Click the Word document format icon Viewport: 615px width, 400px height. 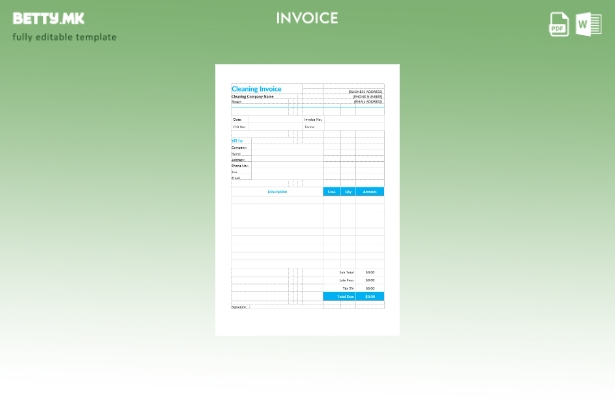(589, 25)
